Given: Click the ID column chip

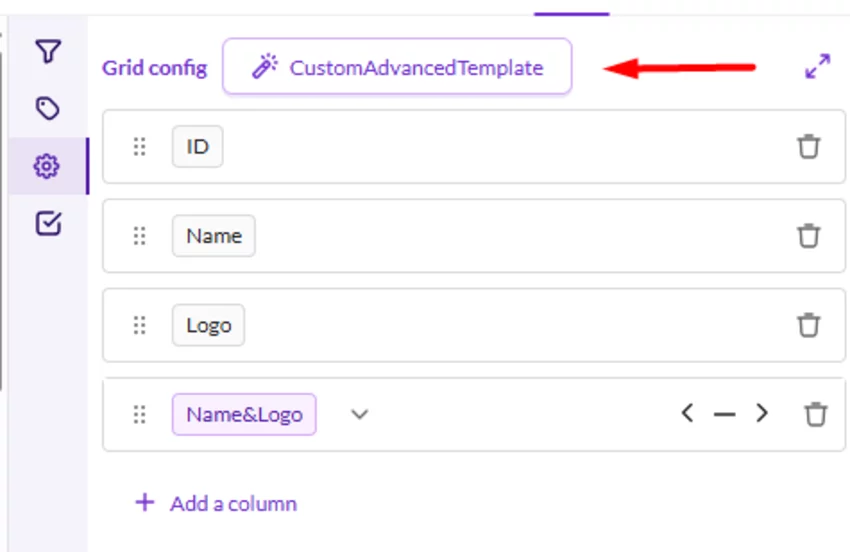Looking at the screenshot, I should tap(197, 146).
